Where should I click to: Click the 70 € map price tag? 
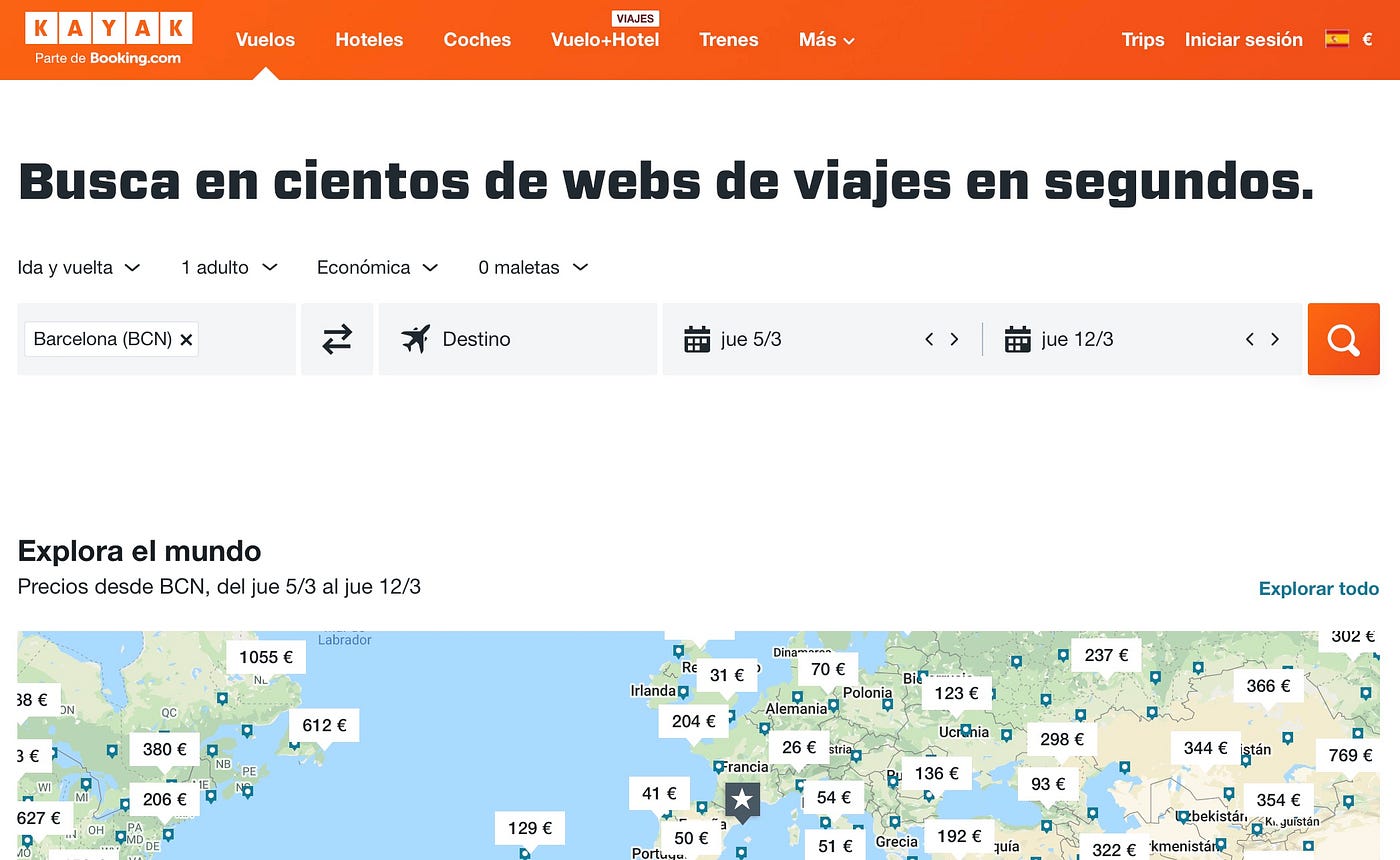click(x=828, y=669)
